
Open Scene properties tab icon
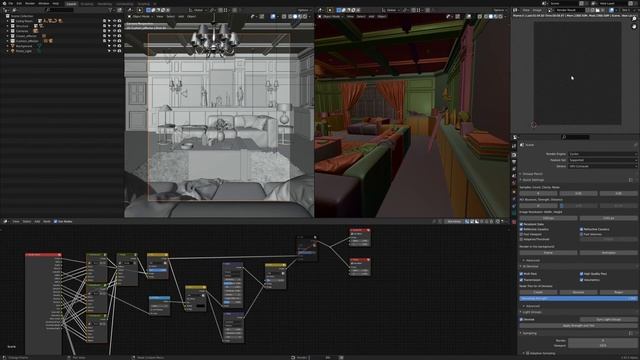click(514, 176)
